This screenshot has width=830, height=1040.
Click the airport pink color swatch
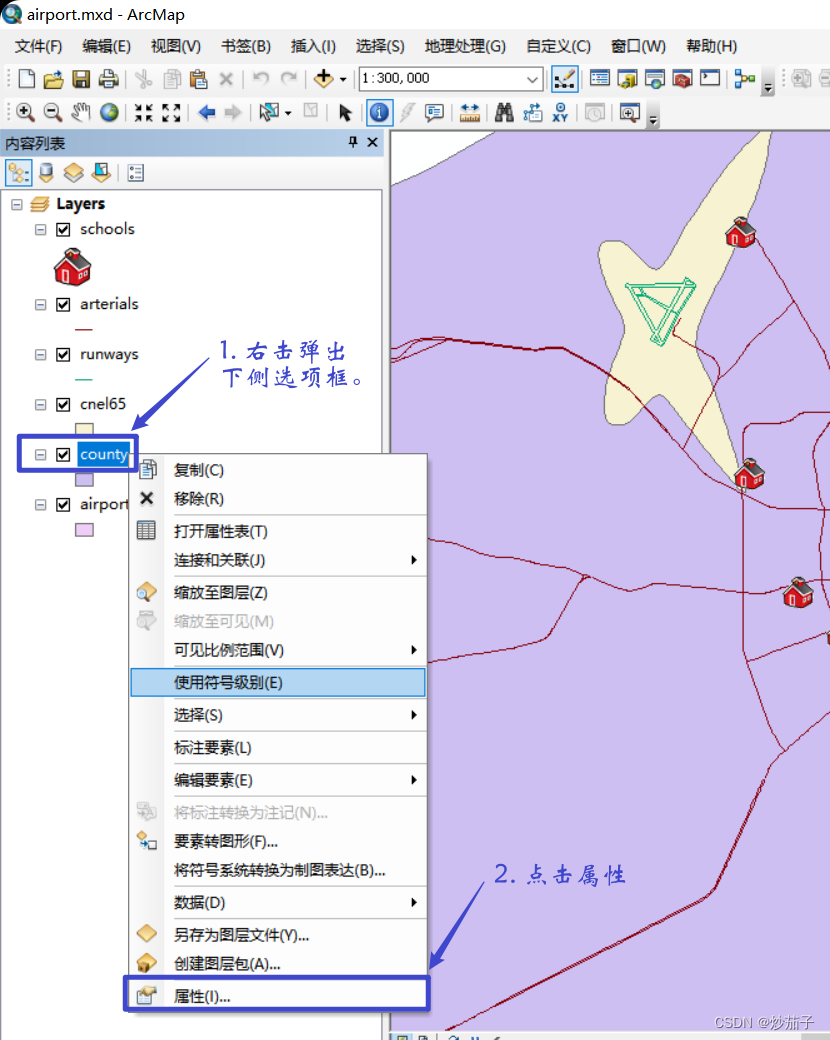pos(84,530)
